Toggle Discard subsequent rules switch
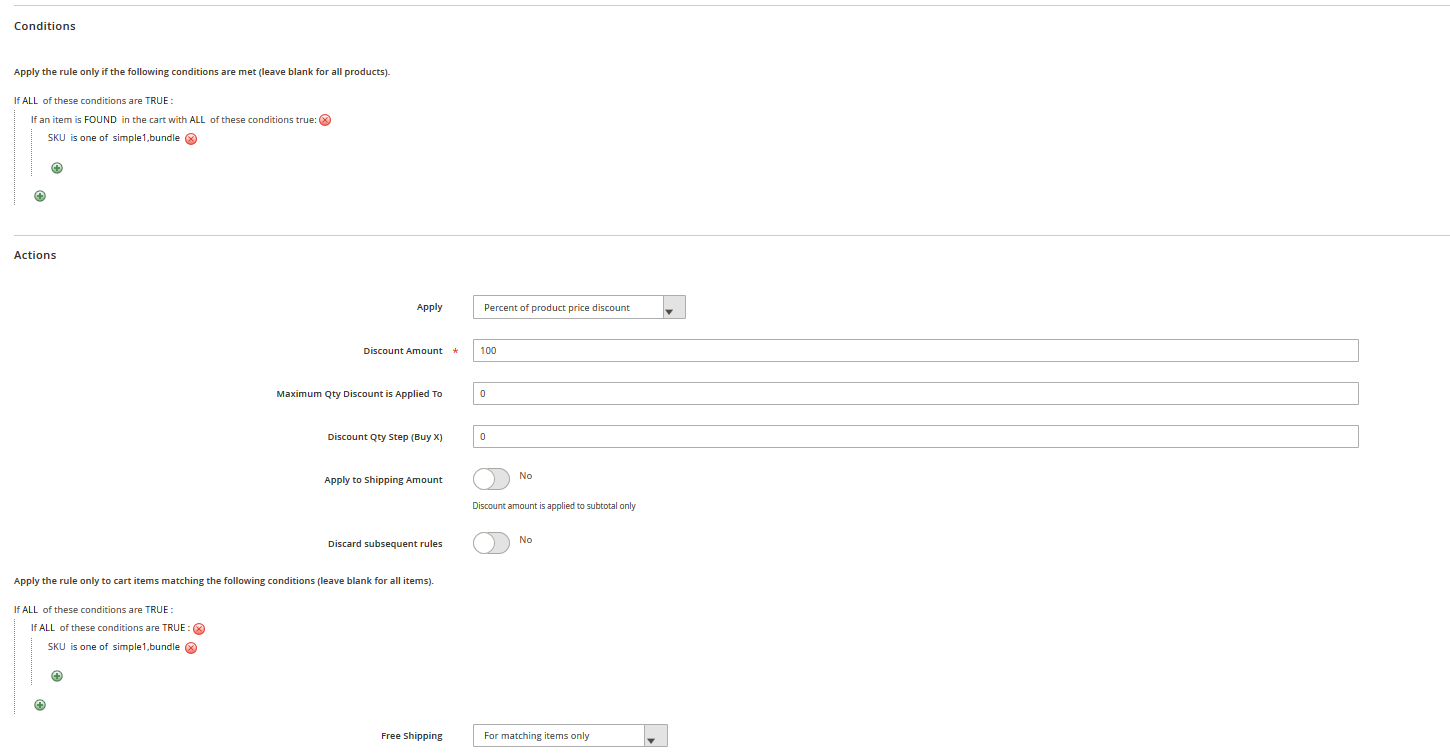Viewport: 1450px width, 754px height. click(x=491, y=543)
